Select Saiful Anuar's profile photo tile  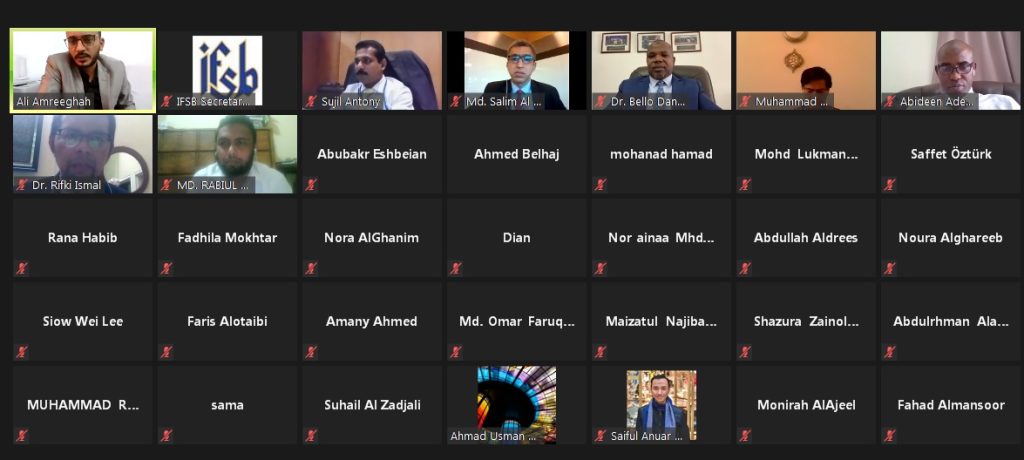pos(662,404)
